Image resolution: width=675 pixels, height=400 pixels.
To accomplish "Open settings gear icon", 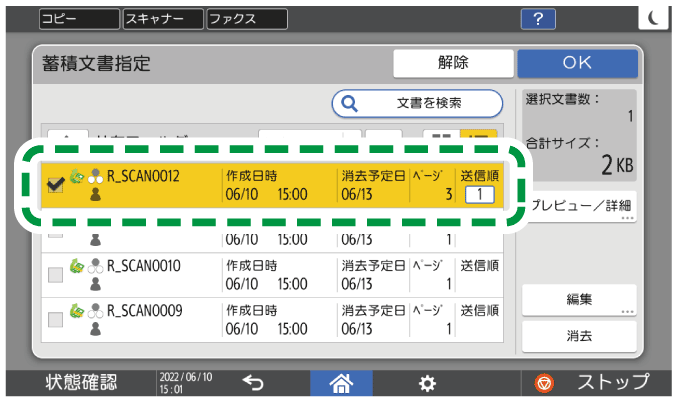I will point(427,383).
